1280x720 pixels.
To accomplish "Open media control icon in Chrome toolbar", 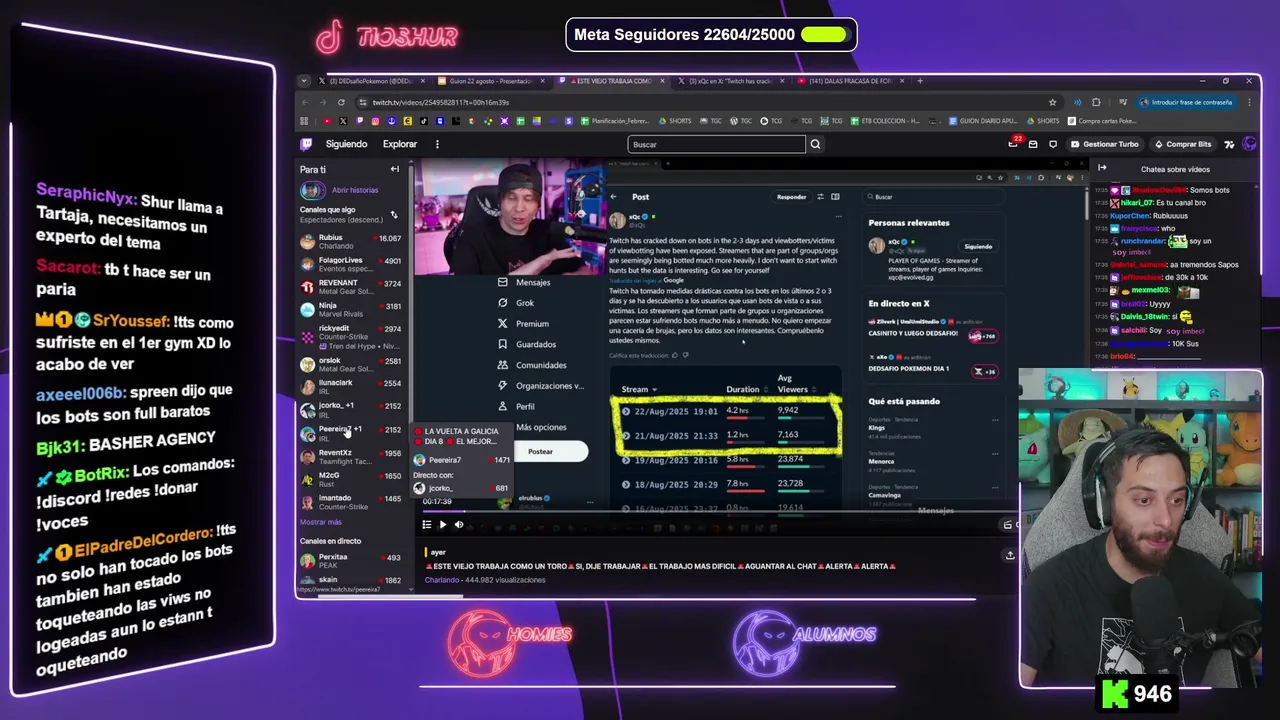I will point(1123,102).
